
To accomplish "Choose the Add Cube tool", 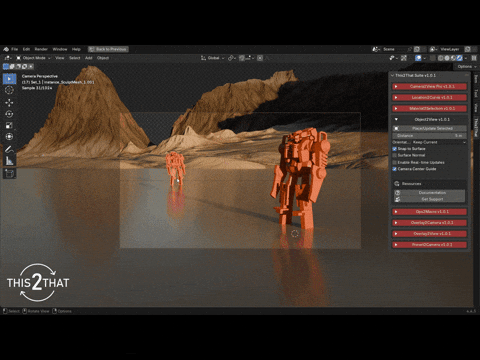I will 9,174.
